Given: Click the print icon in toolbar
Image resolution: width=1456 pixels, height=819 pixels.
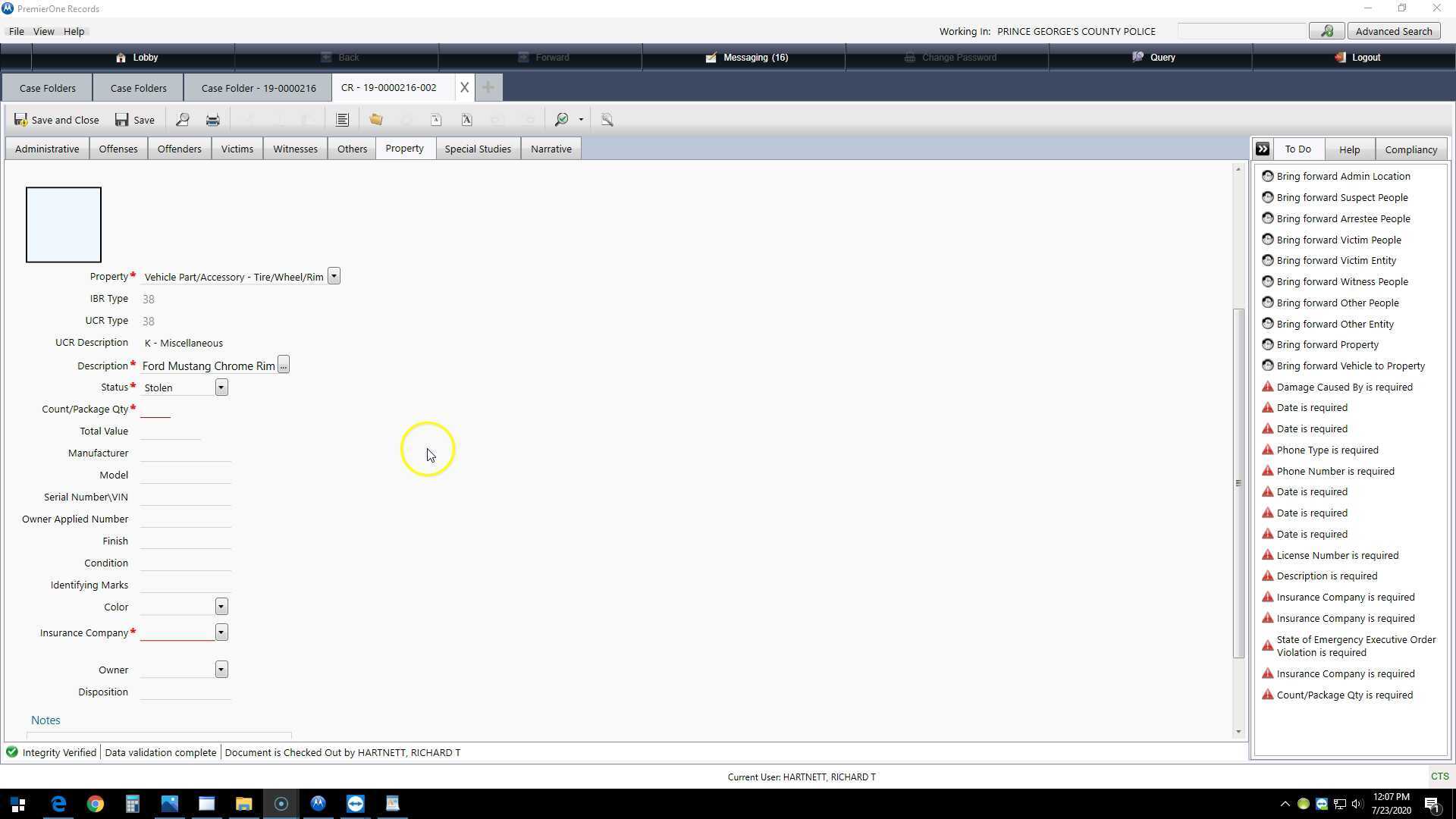Looking at the screenshot, I should (212, 120).
